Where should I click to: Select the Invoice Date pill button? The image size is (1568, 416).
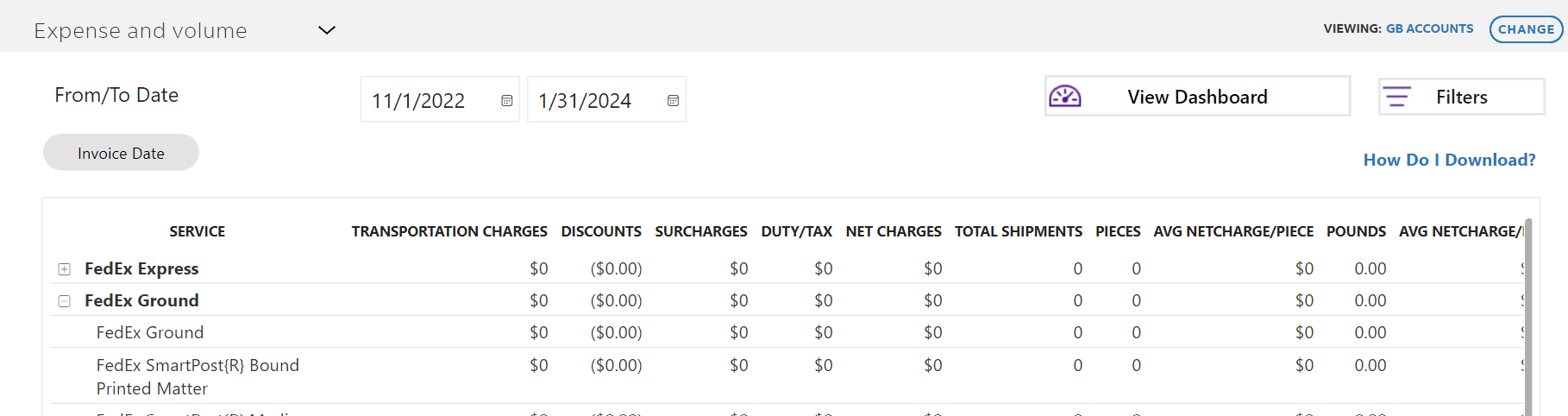(x=121, y=153)
